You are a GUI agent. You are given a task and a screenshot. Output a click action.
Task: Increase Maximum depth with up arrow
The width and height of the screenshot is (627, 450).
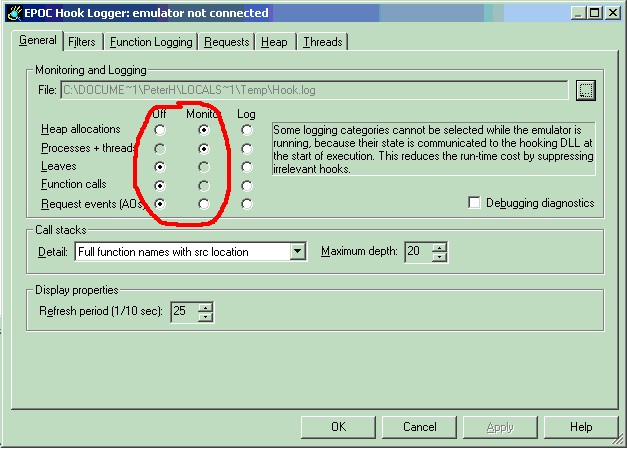click(x=439, y=248)
